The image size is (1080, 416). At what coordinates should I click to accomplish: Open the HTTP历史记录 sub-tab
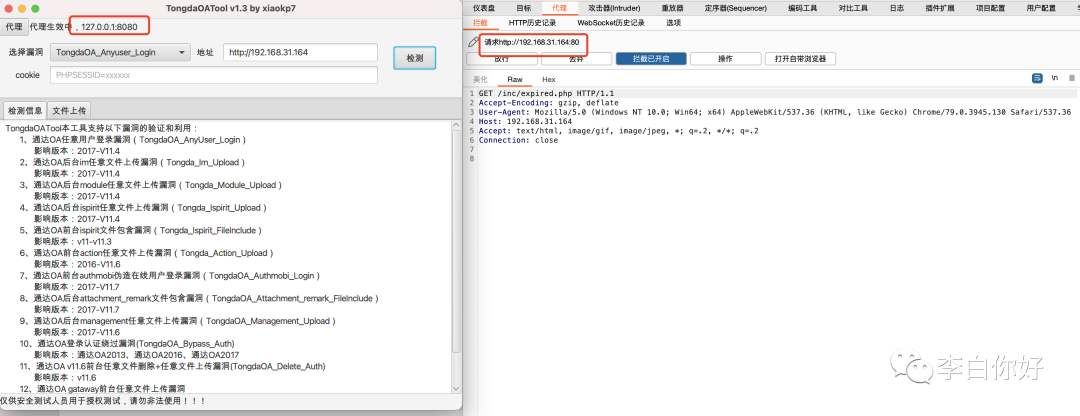pos(532,23)
